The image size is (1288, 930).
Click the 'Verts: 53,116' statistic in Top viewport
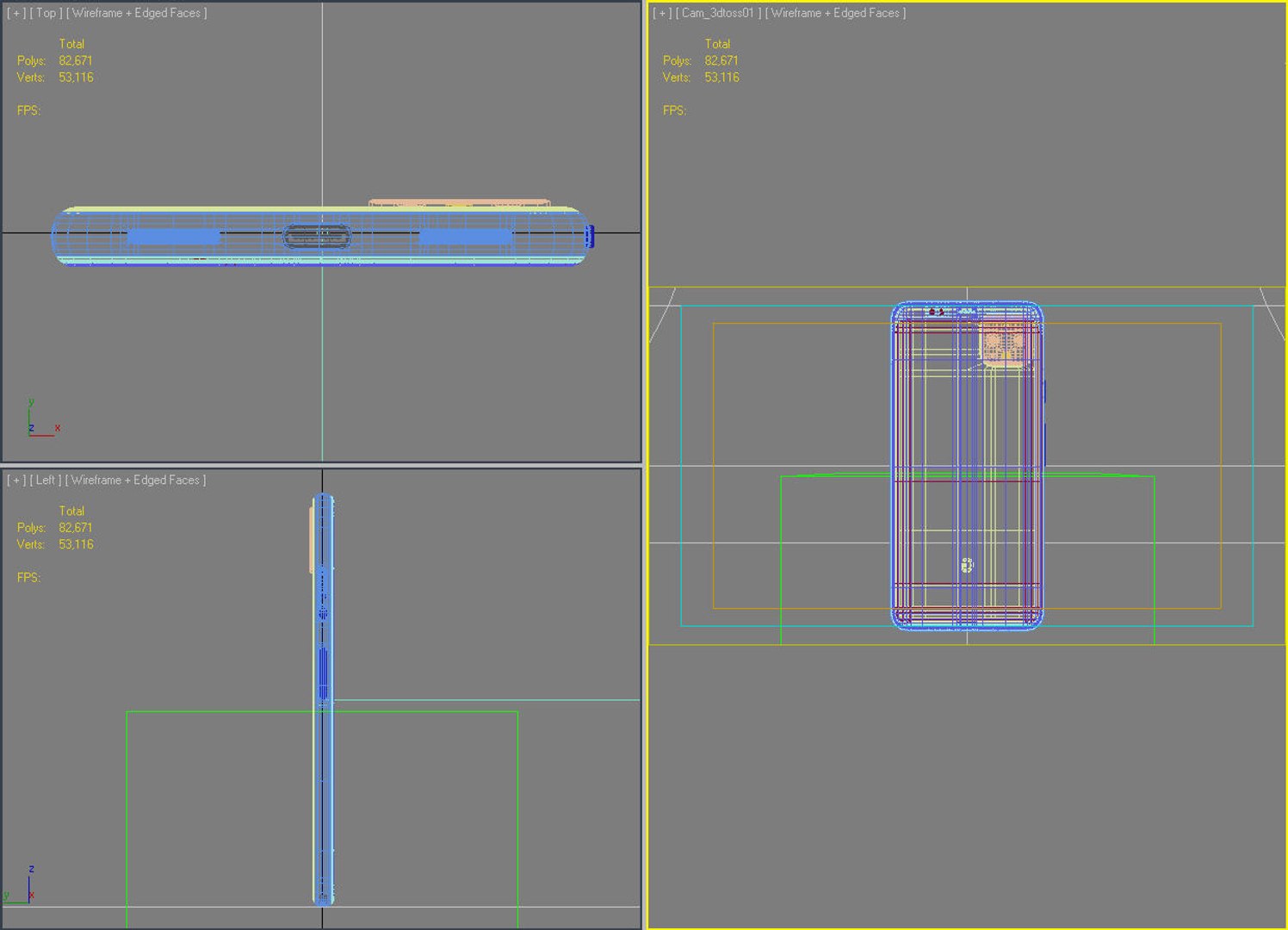(55, 77)
